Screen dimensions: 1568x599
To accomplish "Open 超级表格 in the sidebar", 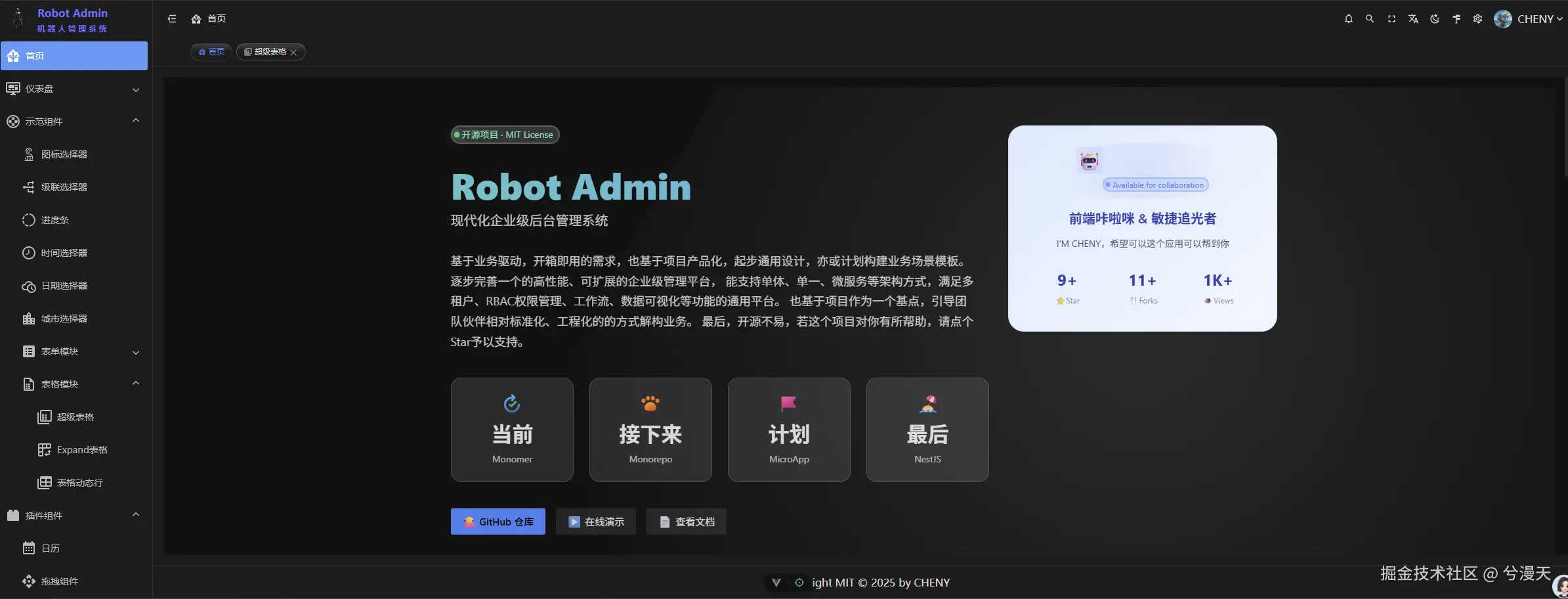I will [x=74, y=417].
